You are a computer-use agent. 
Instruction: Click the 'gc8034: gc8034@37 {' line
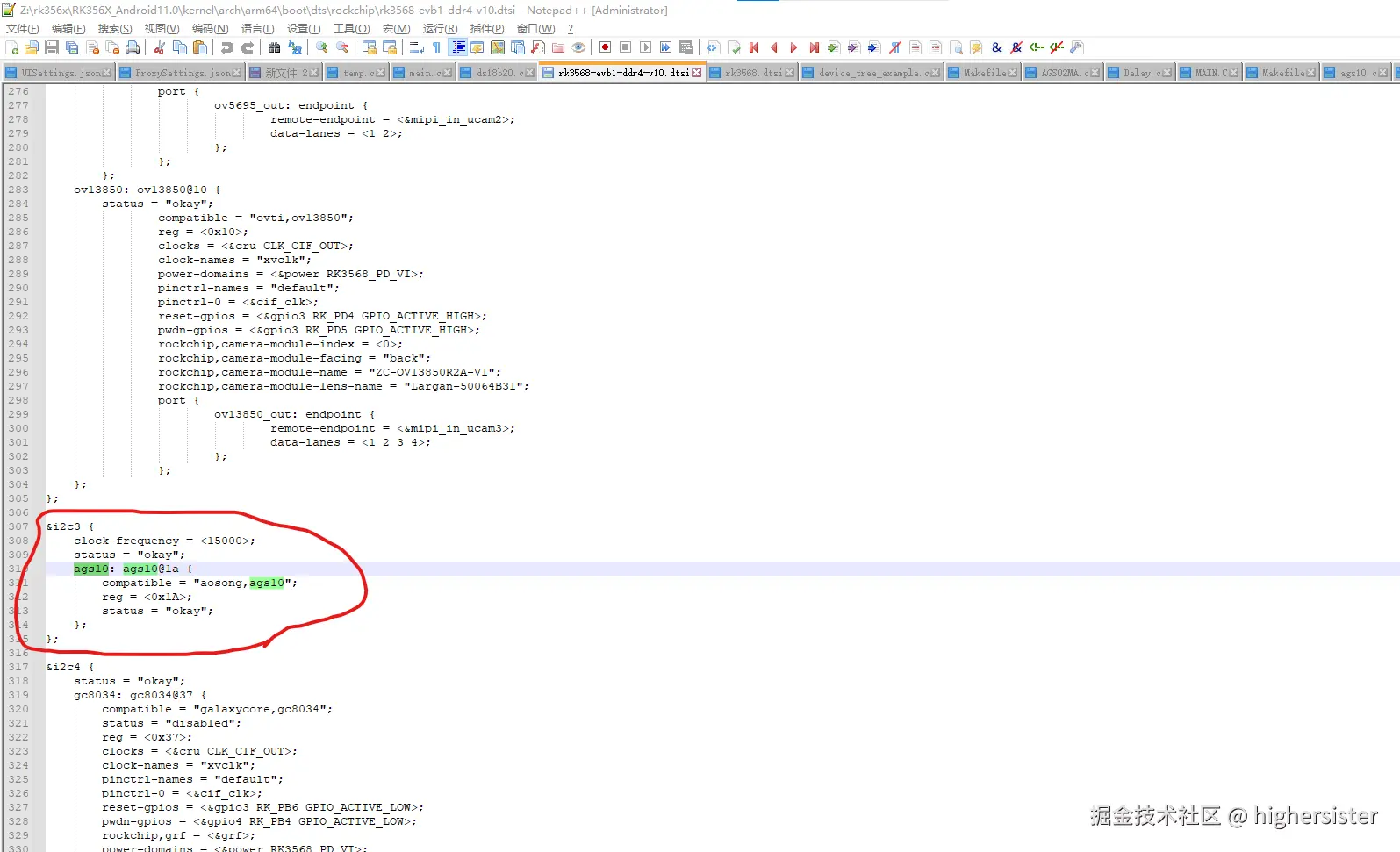tap(140, 695)
